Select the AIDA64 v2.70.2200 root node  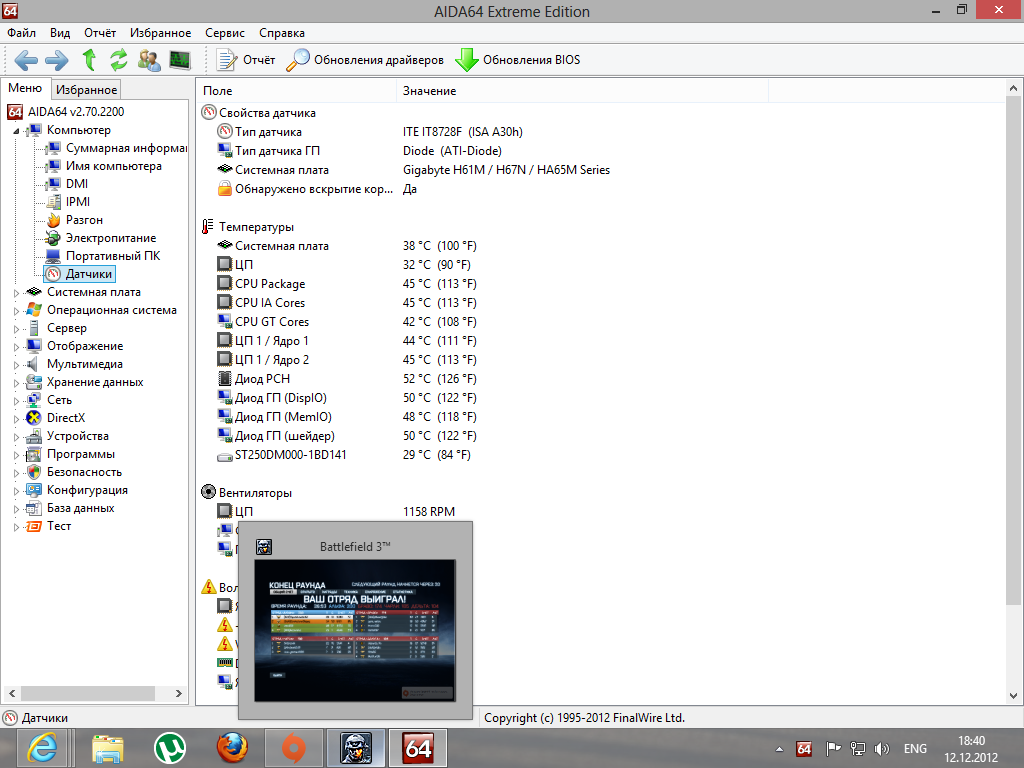pos(76,112)
